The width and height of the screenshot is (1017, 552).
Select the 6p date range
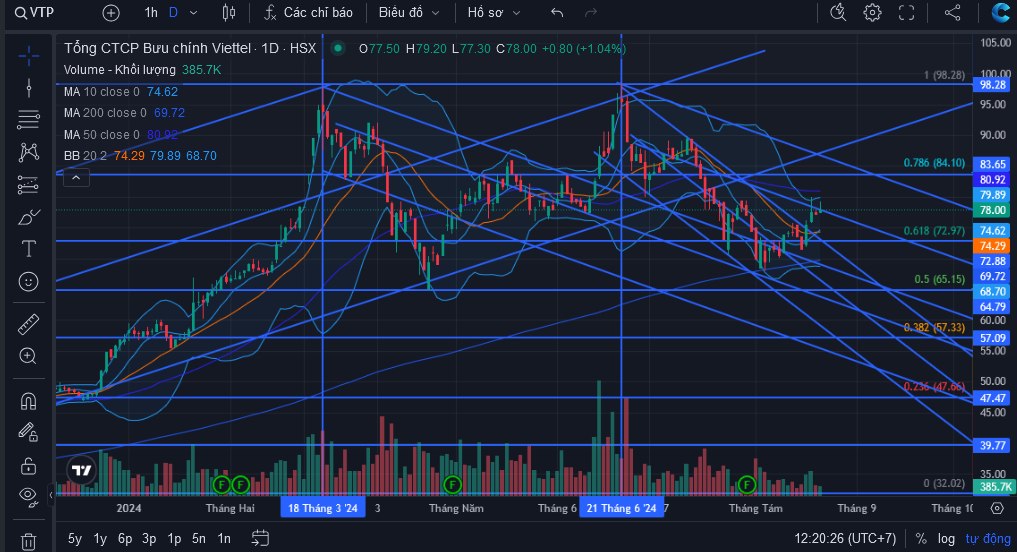coord(125,538)
